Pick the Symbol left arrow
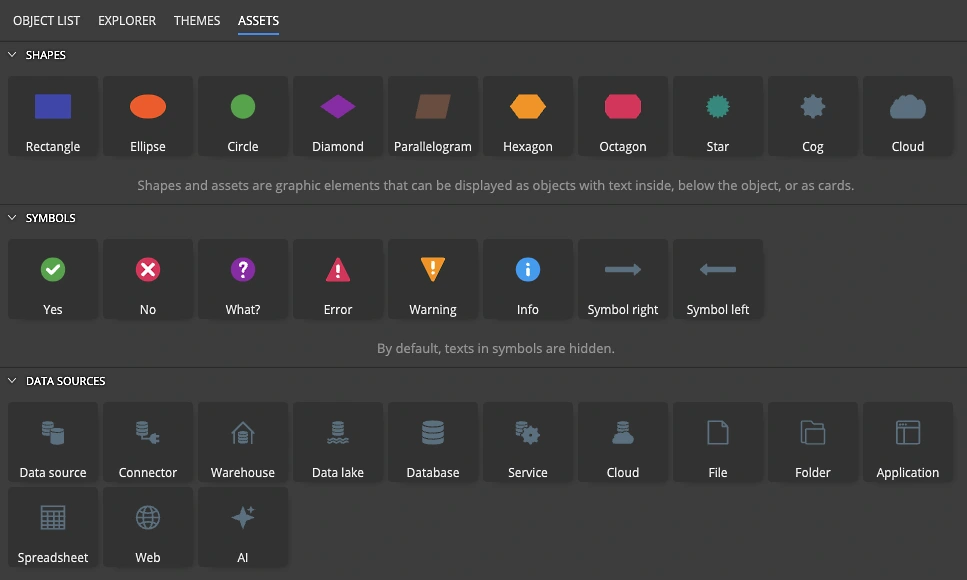This screenshot has height=580, width=967. click(x=718, y=279)
